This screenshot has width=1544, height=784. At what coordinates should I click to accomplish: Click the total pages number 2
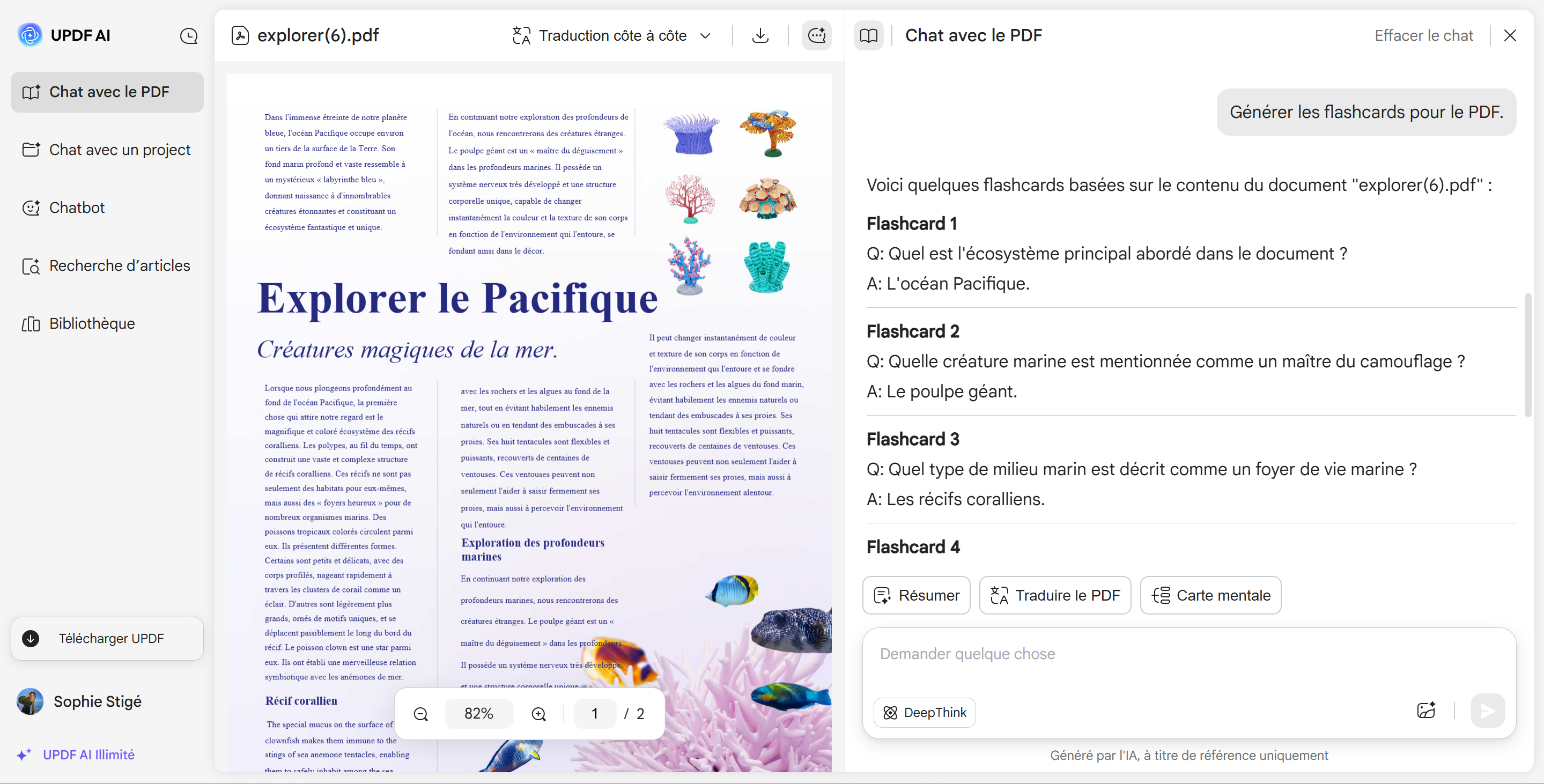[640, 714]
